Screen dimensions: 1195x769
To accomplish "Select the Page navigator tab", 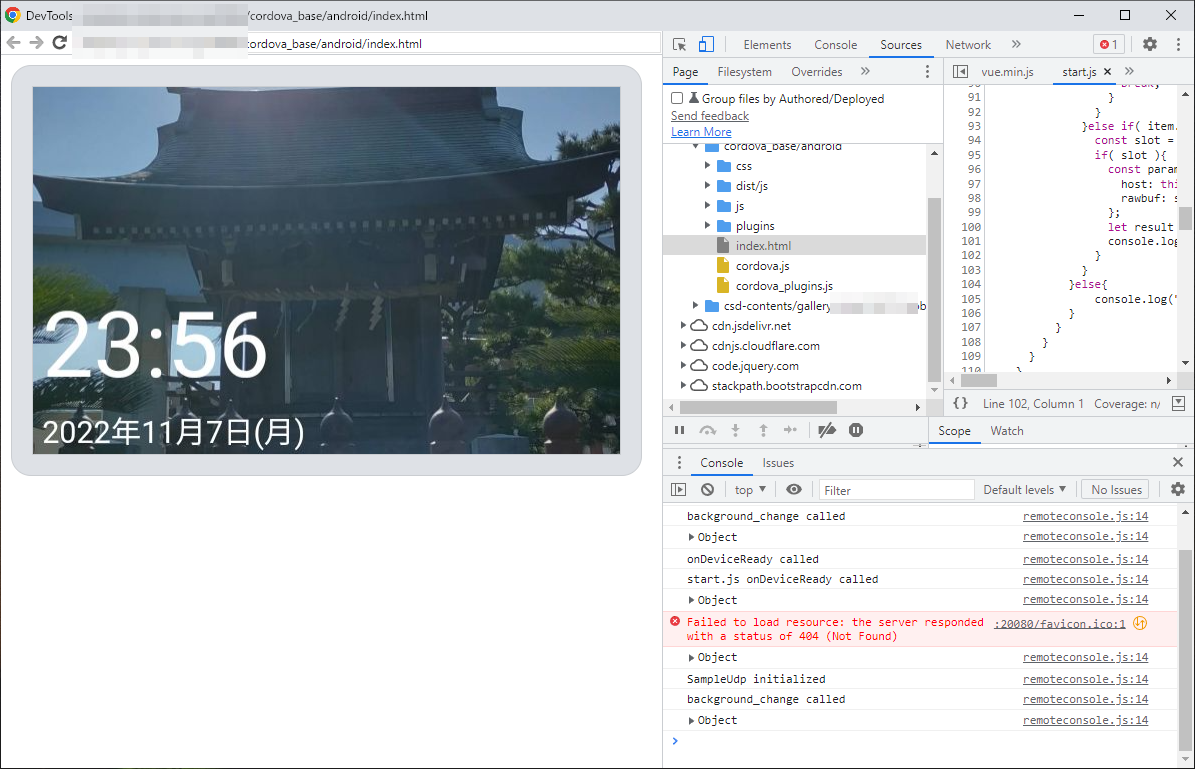I will pos(684,72).
